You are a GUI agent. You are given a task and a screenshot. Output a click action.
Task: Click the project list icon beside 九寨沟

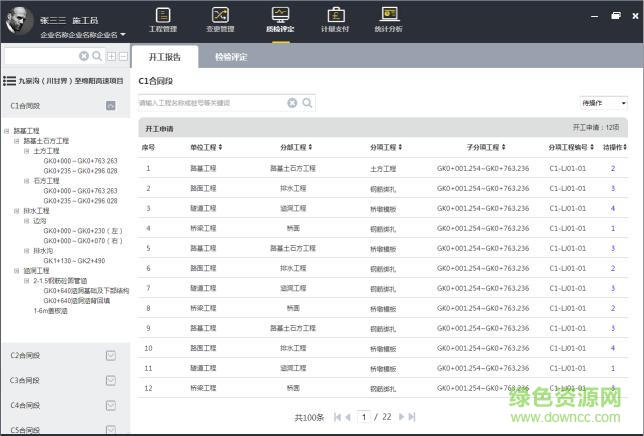[9, 80]
